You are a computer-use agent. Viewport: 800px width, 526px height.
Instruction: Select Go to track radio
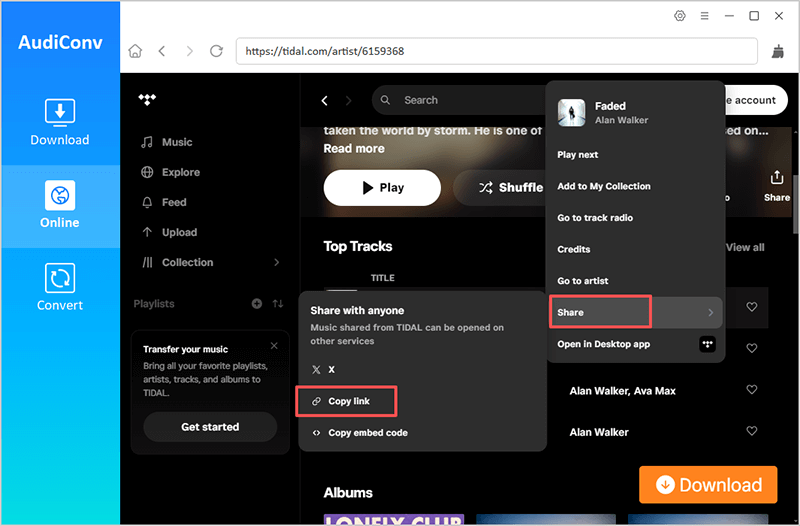click(x=595, y=218)
